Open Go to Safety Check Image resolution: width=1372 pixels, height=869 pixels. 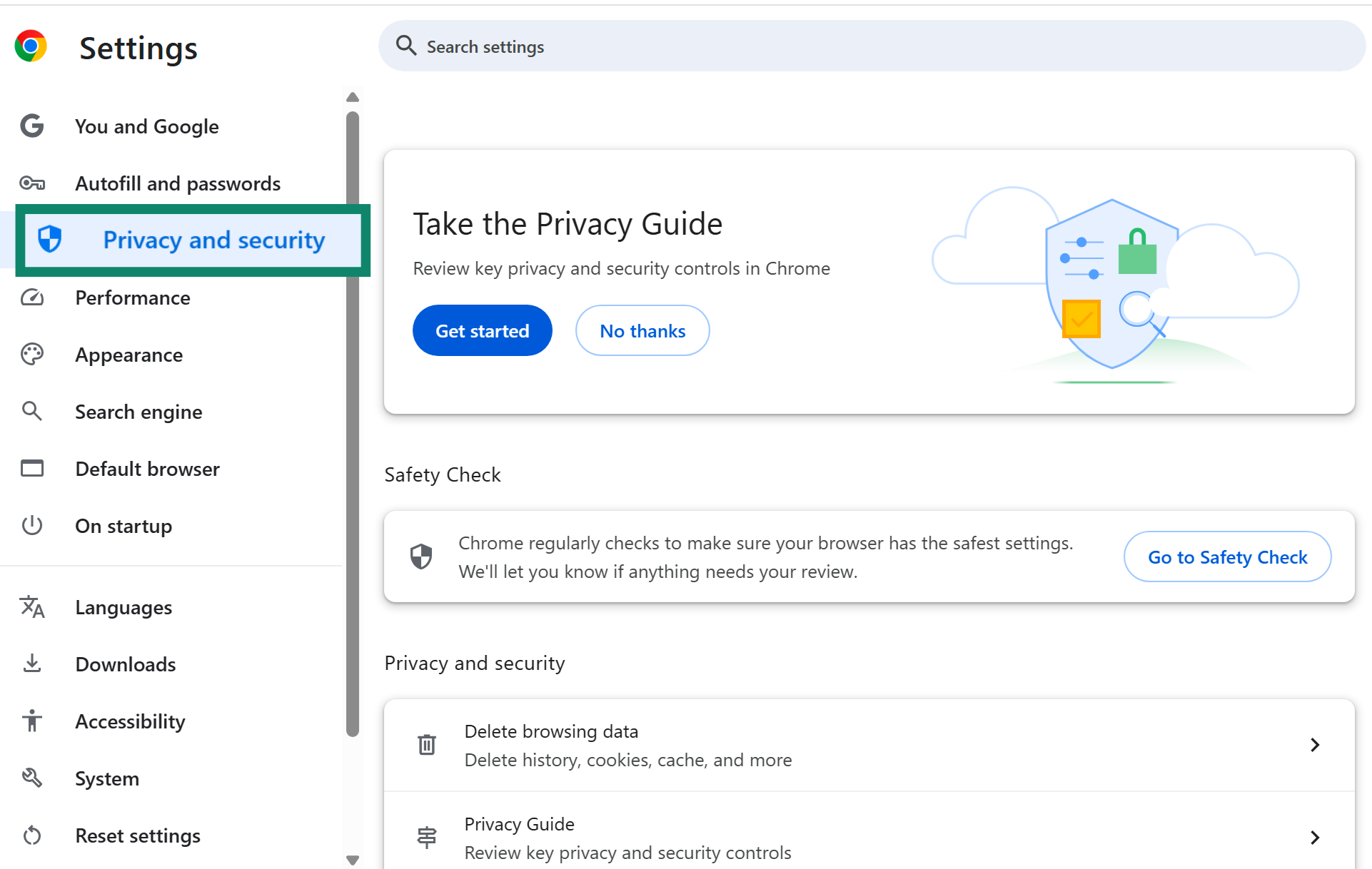point(1226,557)
